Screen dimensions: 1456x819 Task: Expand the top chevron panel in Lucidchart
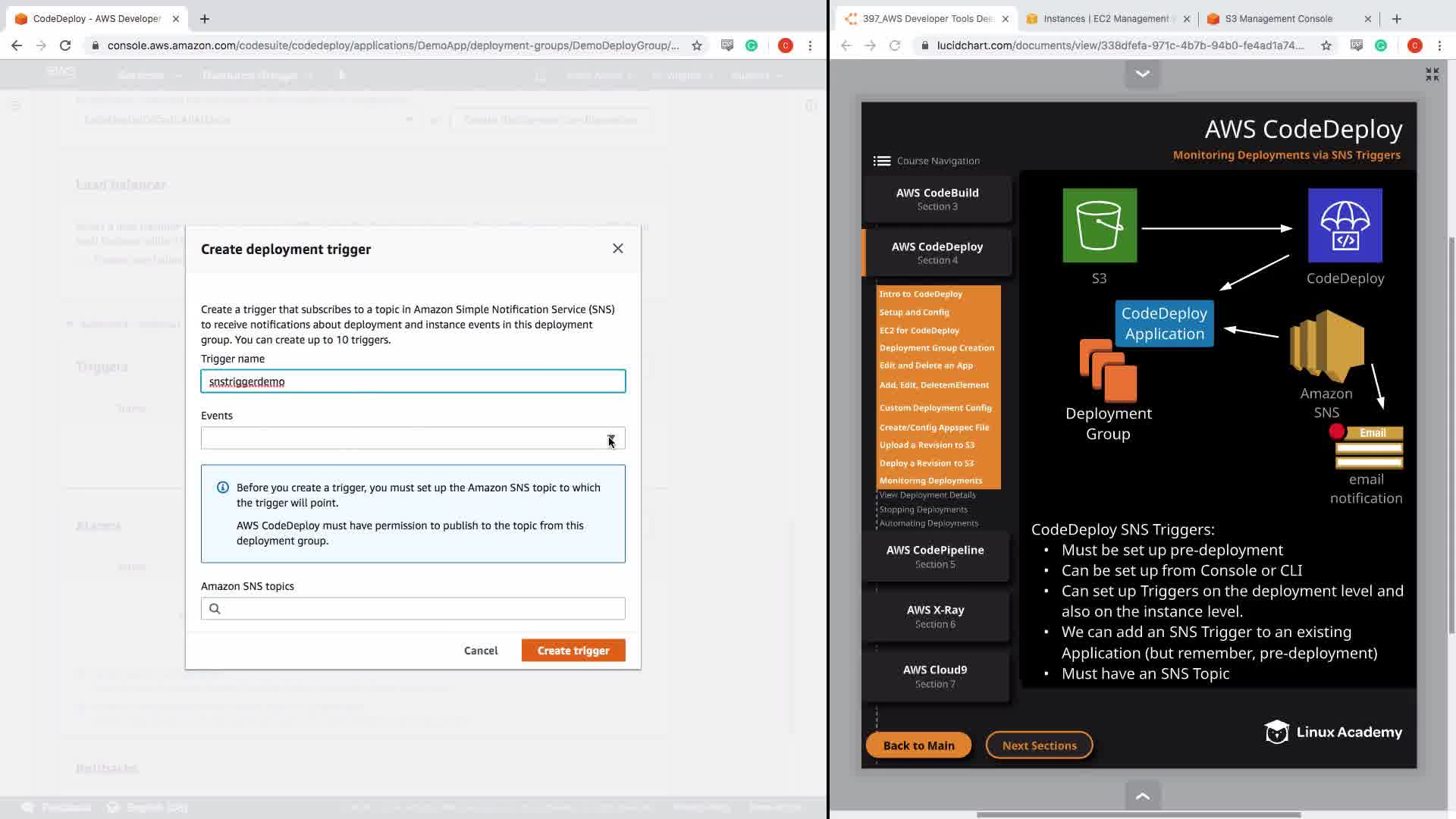(x=1142, y=74)
